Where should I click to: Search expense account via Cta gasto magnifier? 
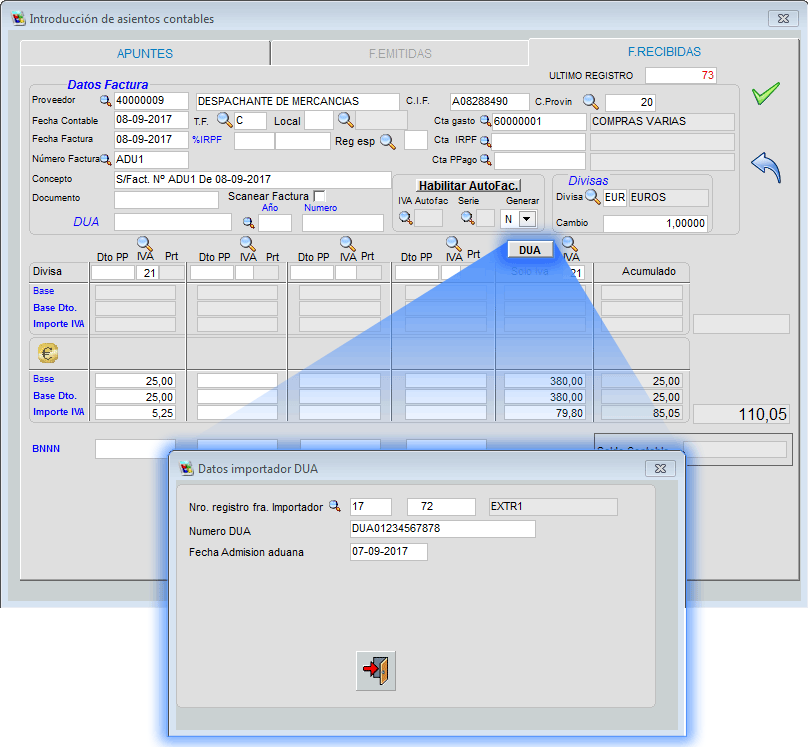click(x=485, y=121)
